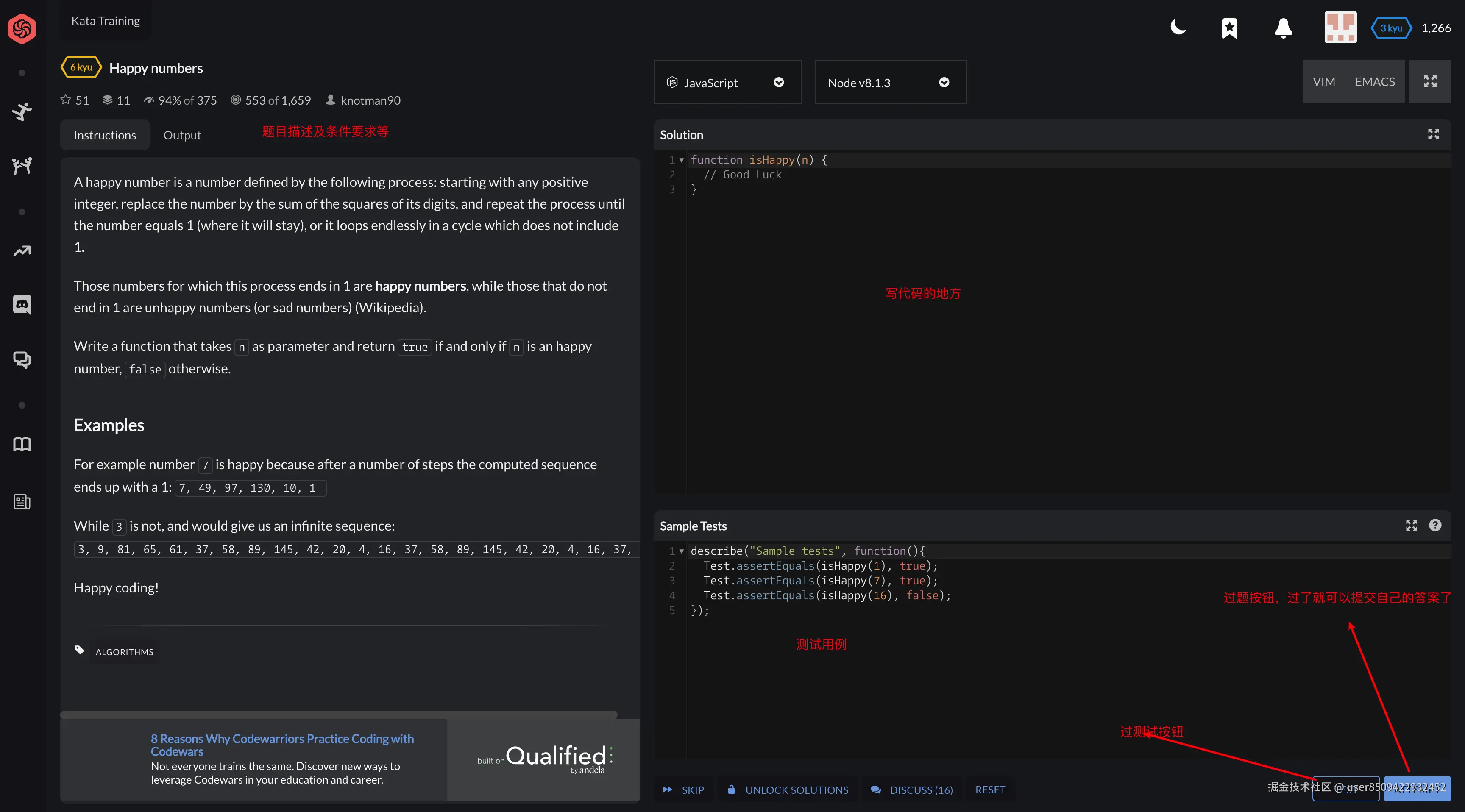Expand the Solution editor panel
This screenshot has height=812, width=1465.
(x=1433, y=134)
